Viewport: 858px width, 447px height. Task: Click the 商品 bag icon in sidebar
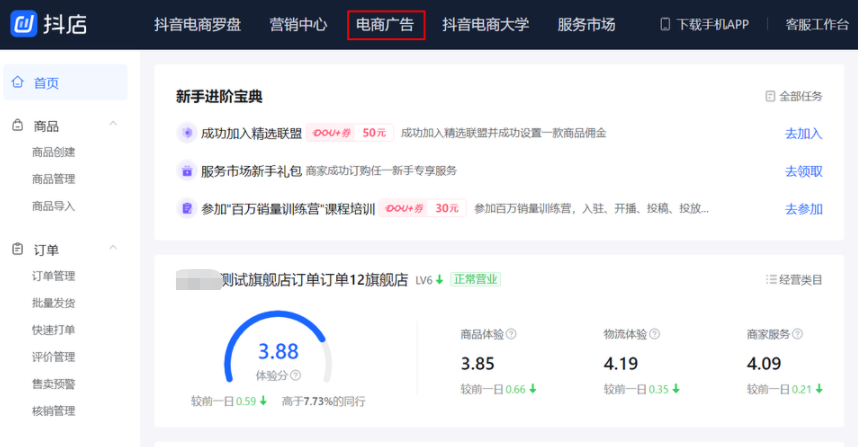point(18,125)
